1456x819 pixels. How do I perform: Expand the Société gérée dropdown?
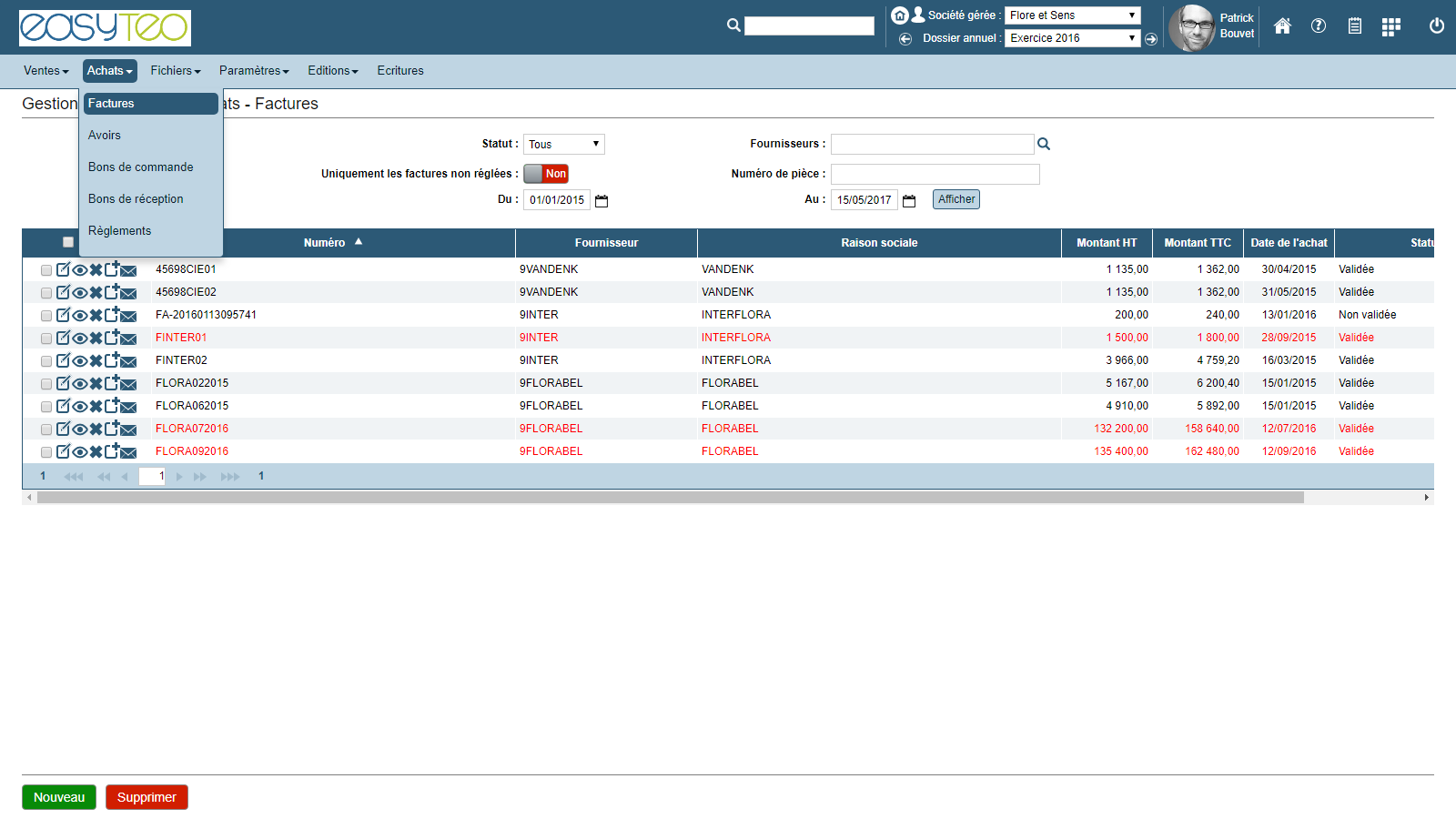[x=1072, y=15]
